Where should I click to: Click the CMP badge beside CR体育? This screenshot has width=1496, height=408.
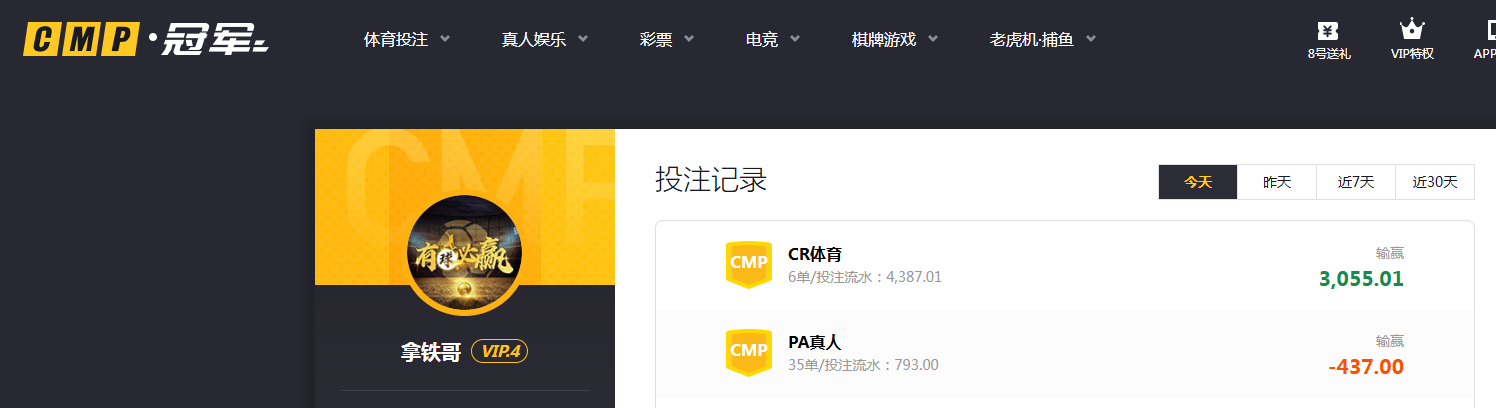pos(748,264)
